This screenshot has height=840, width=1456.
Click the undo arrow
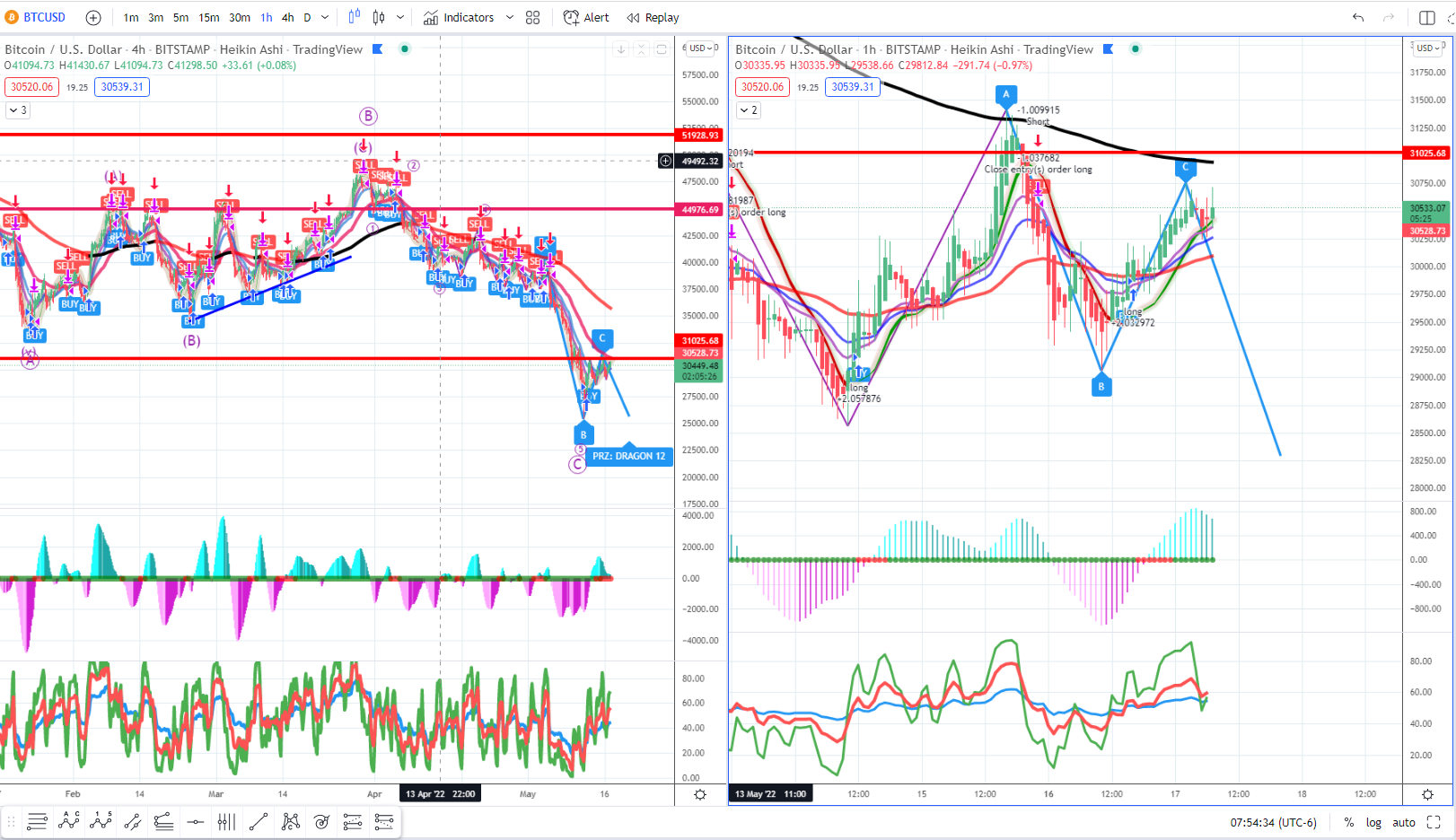click(x=1358, y=17)
